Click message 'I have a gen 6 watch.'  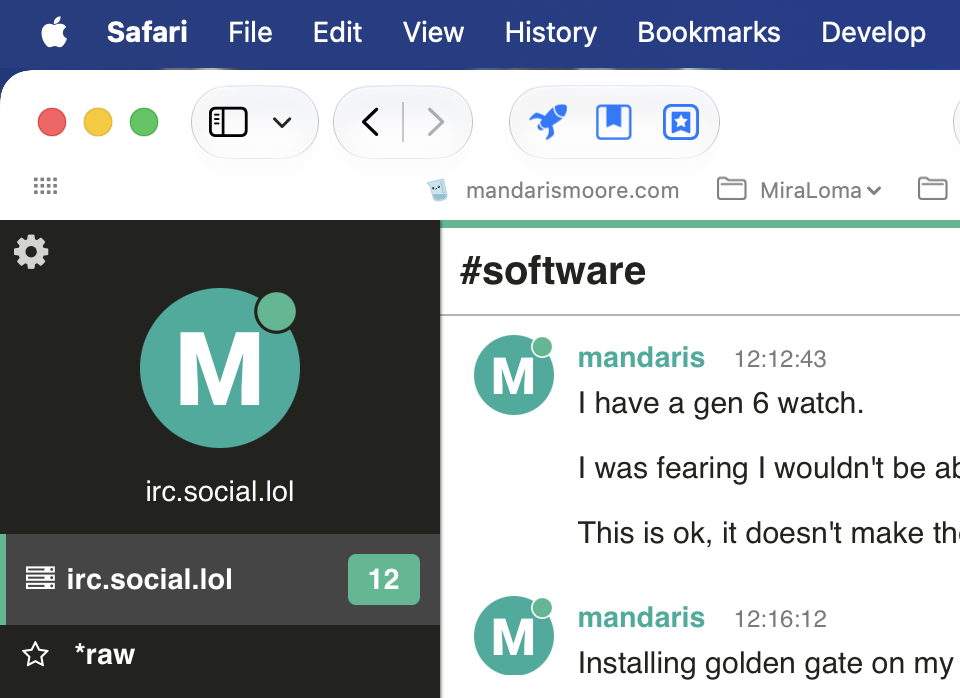(721, 403)
